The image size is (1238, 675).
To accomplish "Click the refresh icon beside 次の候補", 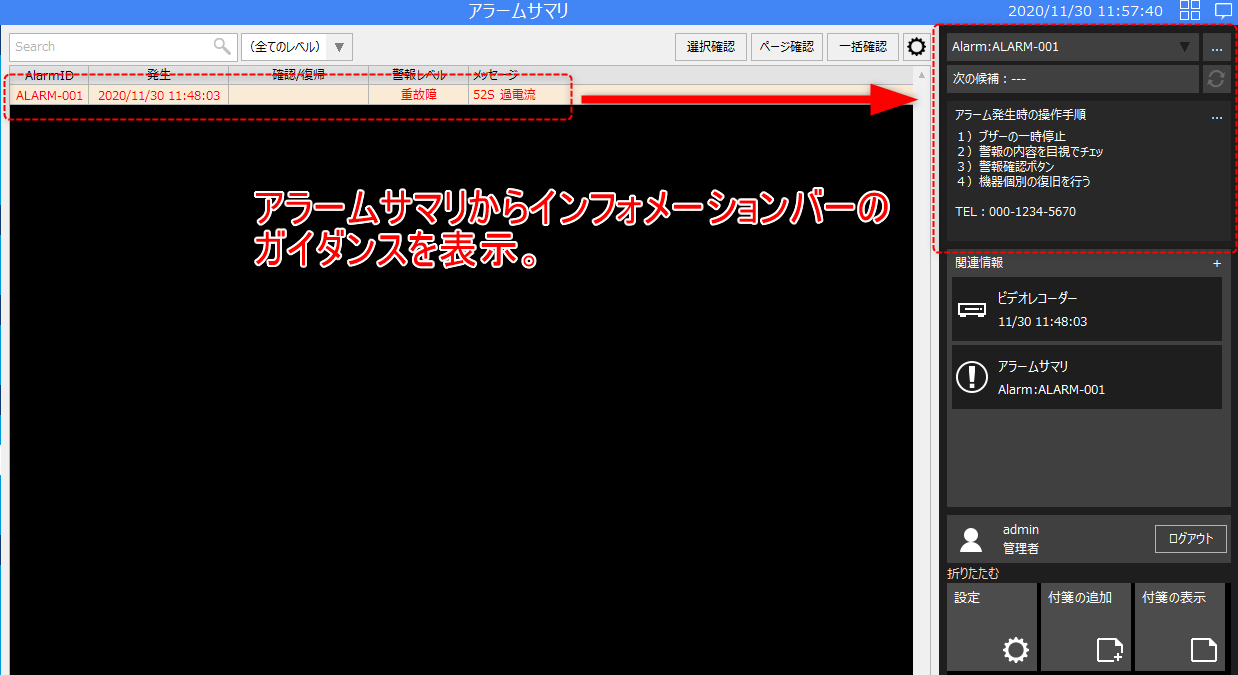I will (x=1216, y=79).
